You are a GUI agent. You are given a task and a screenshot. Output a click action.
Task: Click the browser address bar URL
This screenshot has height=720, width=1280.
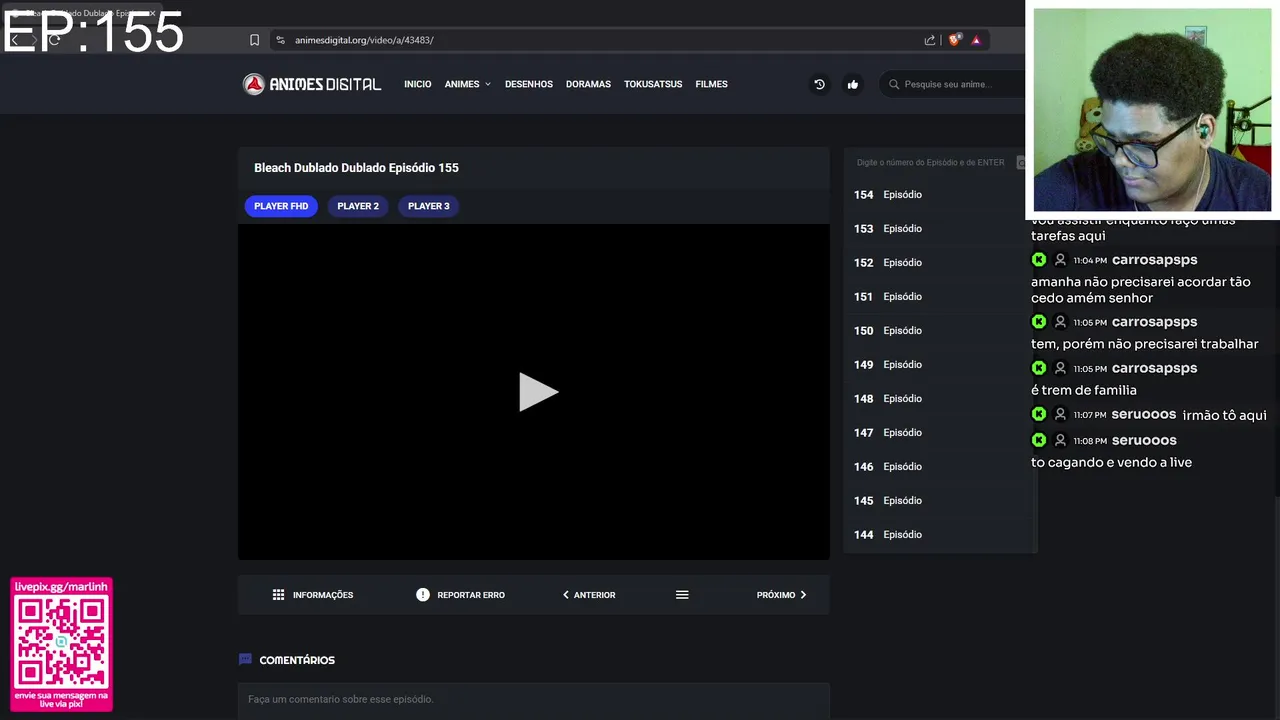364,40
